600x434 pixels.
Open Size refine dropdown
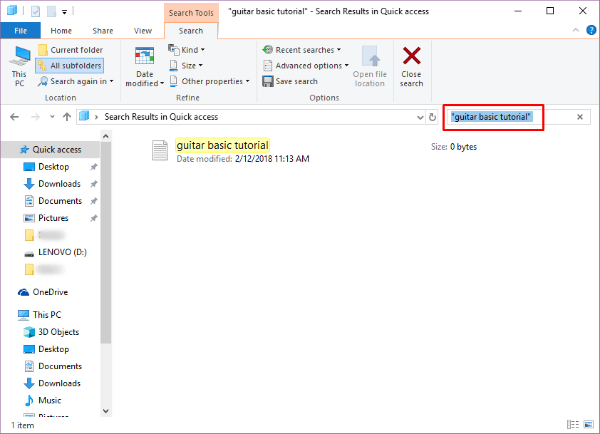pyautogui.click(x=186, y=66)
